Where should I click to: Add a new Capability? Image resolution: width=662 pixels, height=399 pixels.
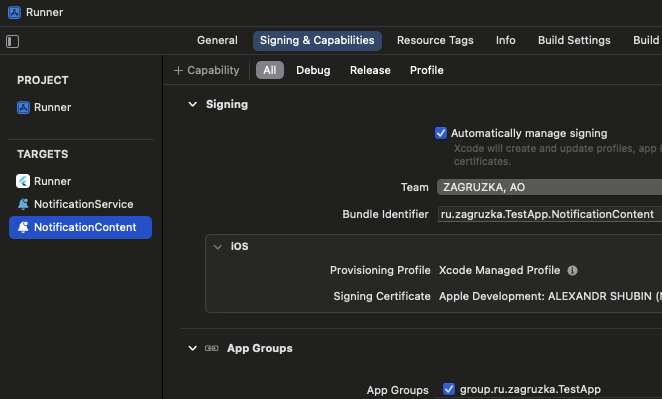click(206, 70)
